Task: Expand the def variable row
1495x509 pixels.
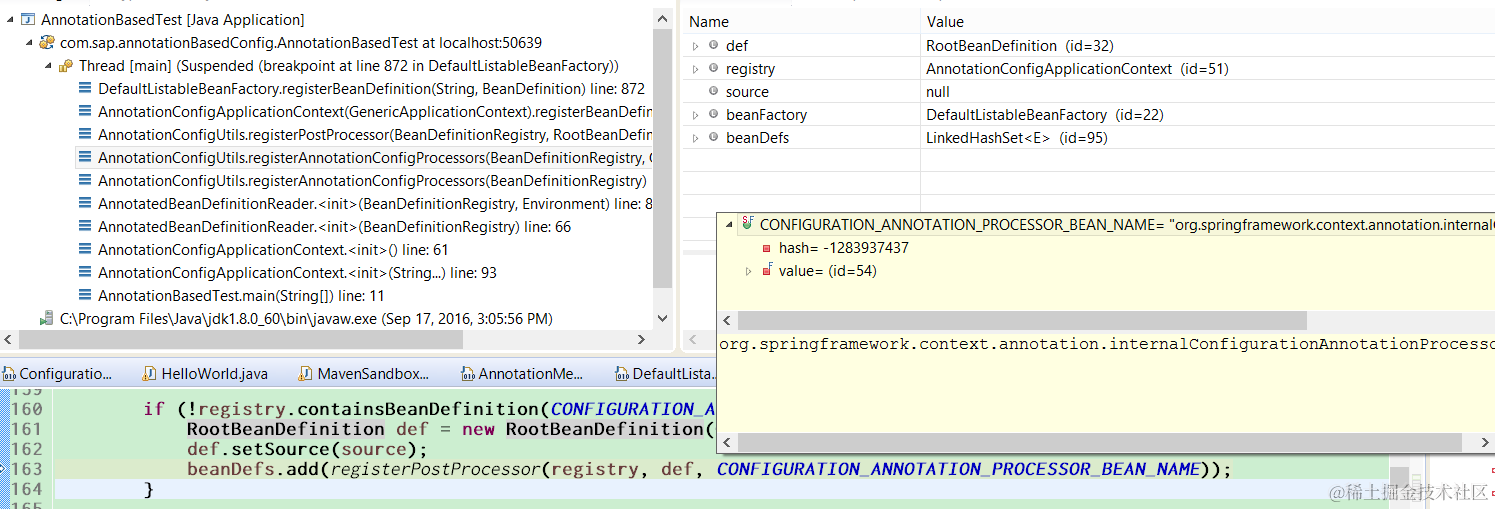Action: (695, 46)
